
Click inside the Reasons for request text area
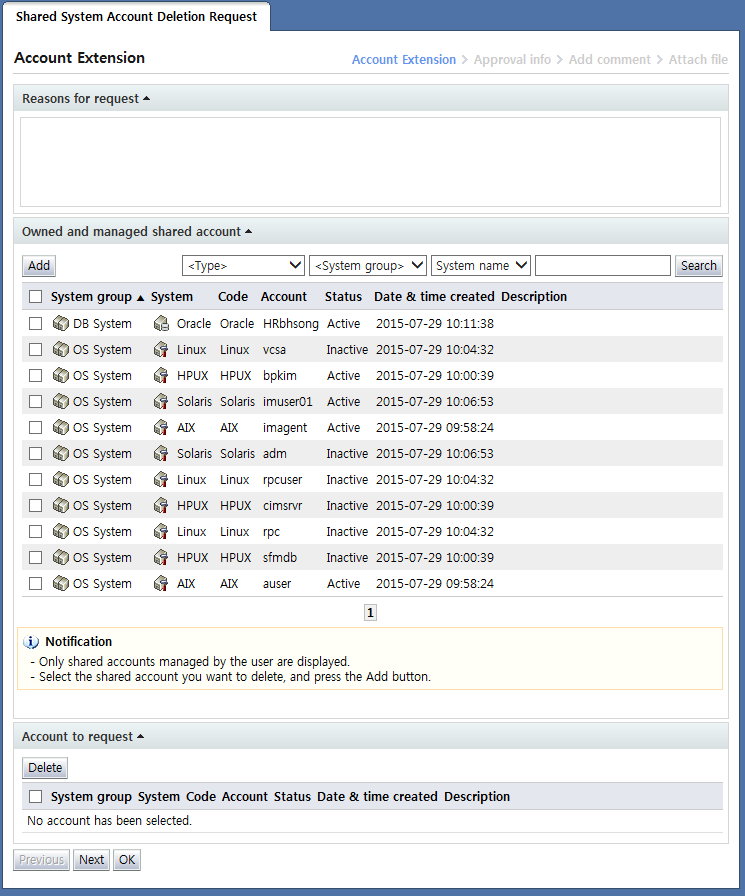pos(370,162)
